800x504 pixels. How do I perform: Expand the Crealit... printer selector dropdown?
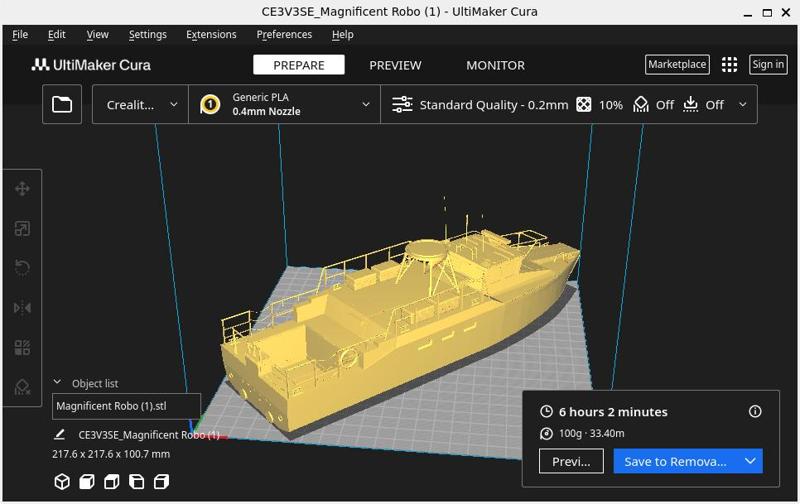(x=140, y=105)
